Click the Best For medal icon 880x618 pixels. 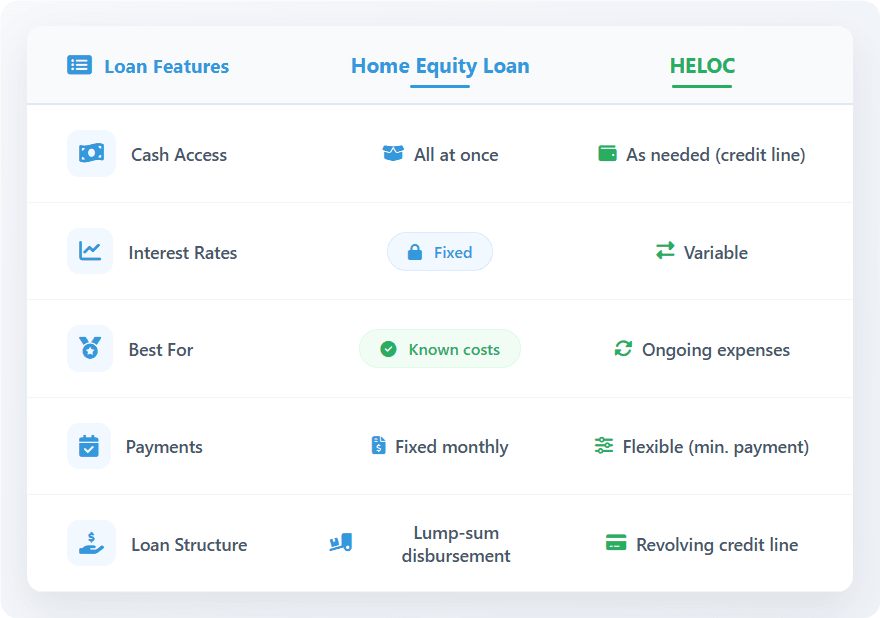pos(90,348)
